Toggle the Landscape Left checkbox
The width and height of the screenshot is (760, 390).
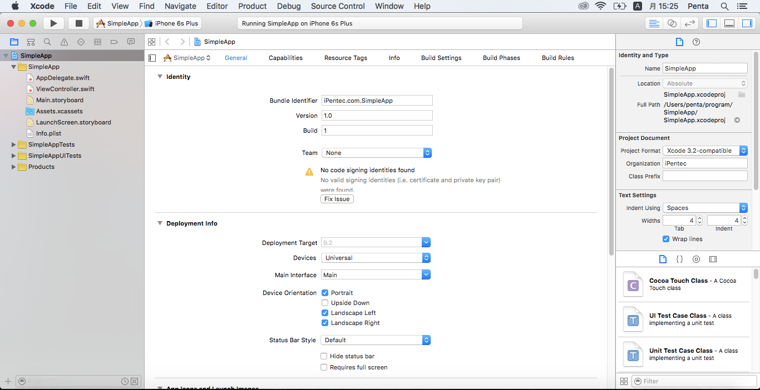tap(325, 313)
